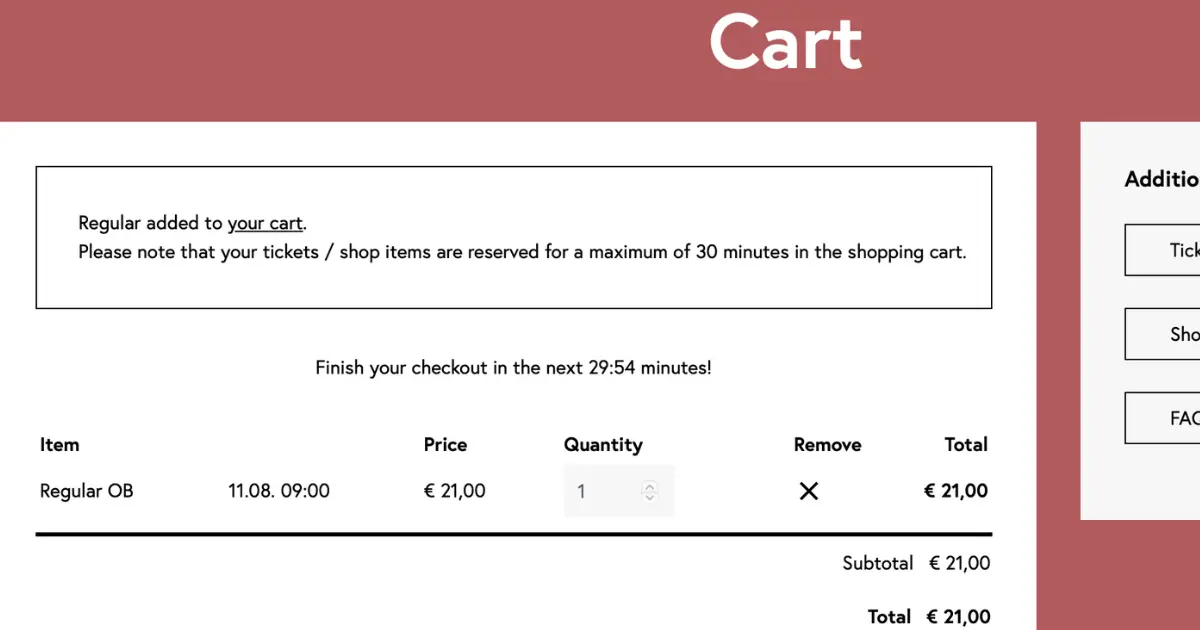Click the bold final Total label
The width and height of the screenshot is (1200, 630).
pos(889,617)
